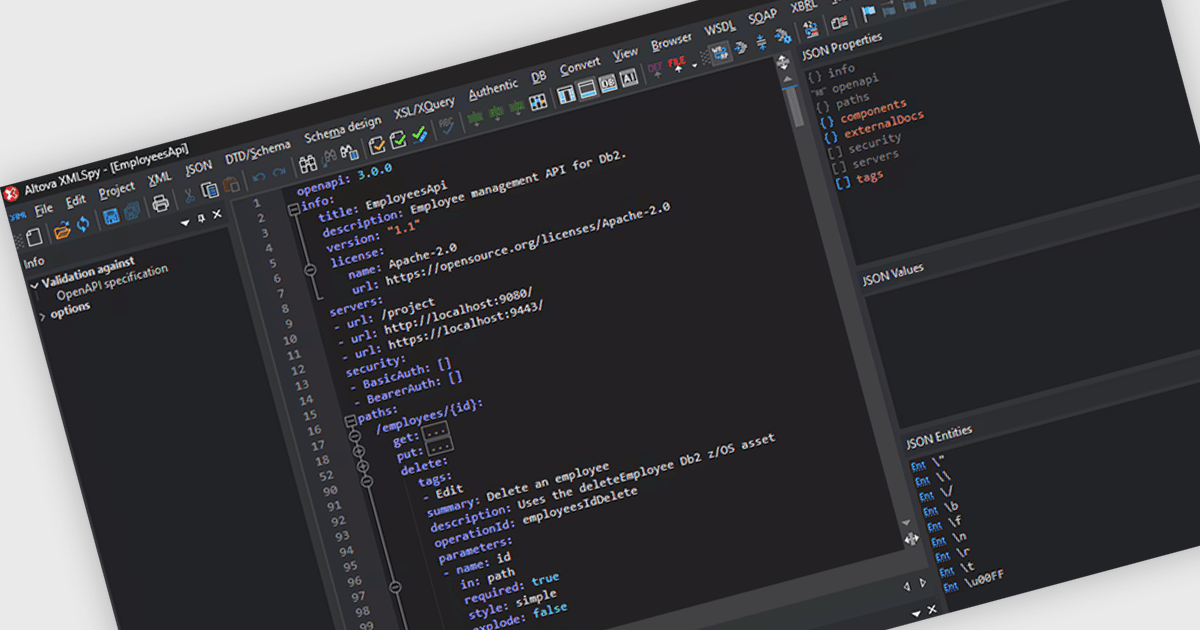Click the yellow Check well-formedness icon
This screenshot has height=630, width=1200.
(378, 145)
